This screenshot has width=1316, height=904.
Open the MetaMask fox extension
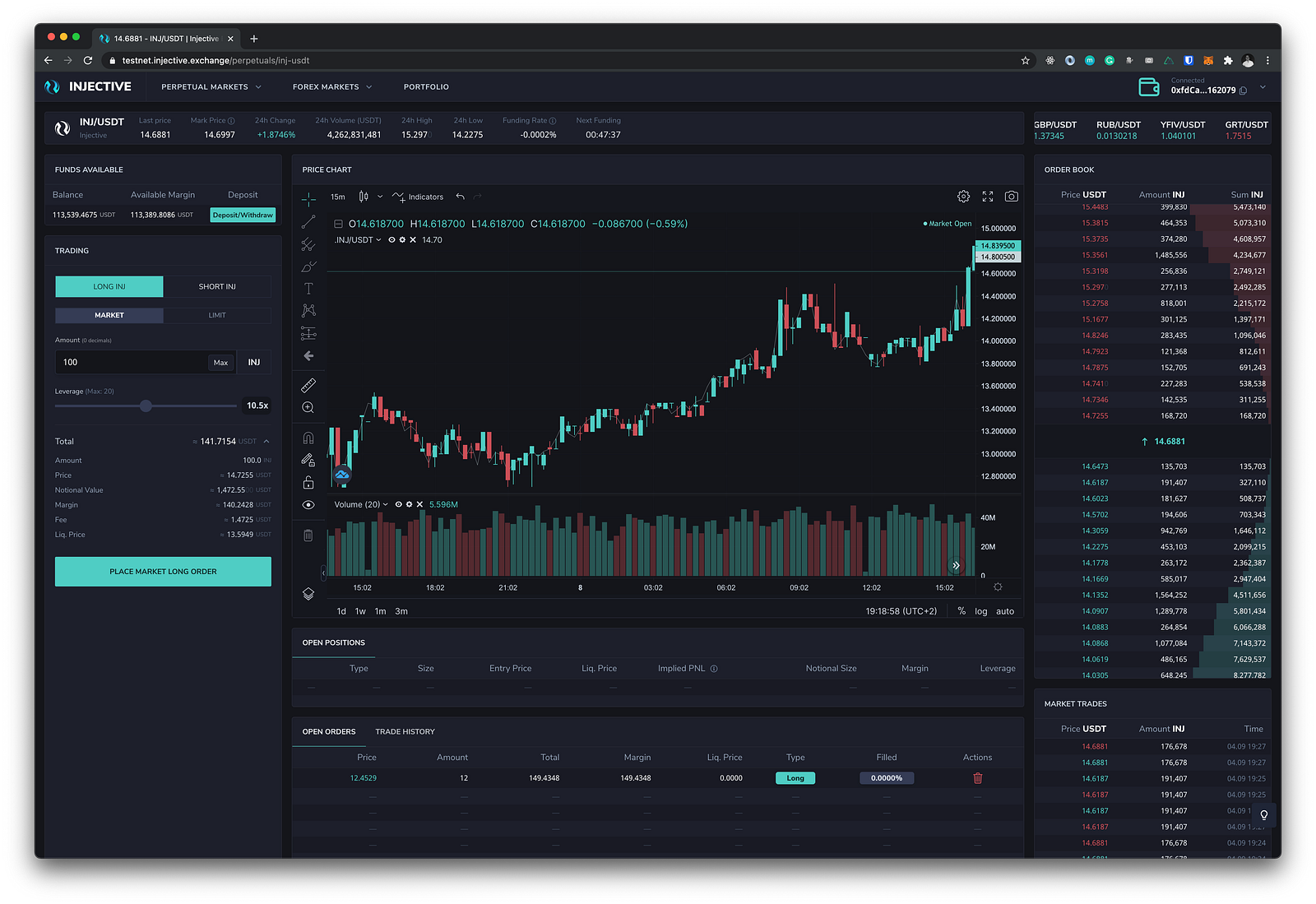point(1208,61)
